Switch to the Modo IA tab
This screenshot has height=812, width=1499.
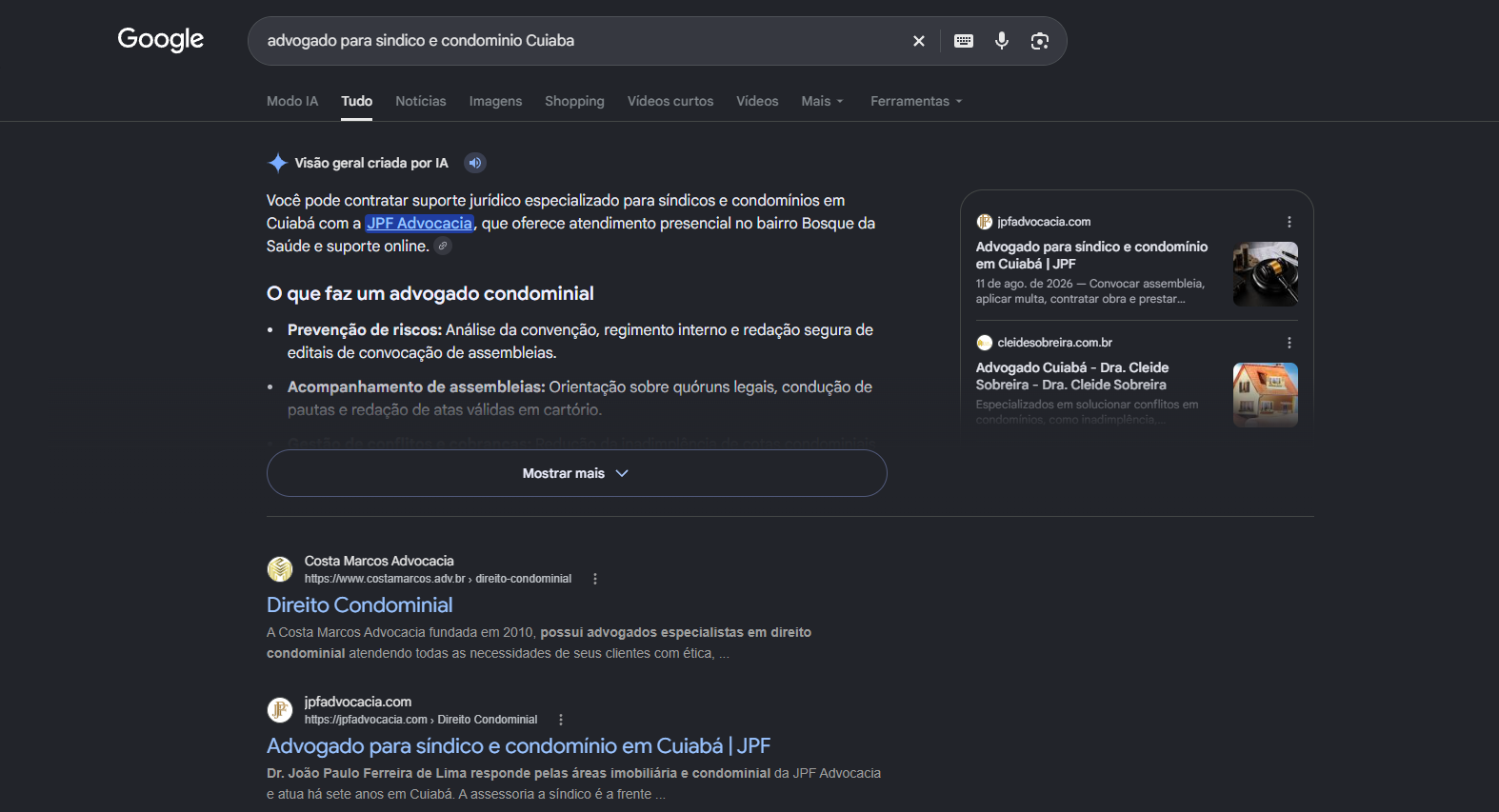pos(292,101)
